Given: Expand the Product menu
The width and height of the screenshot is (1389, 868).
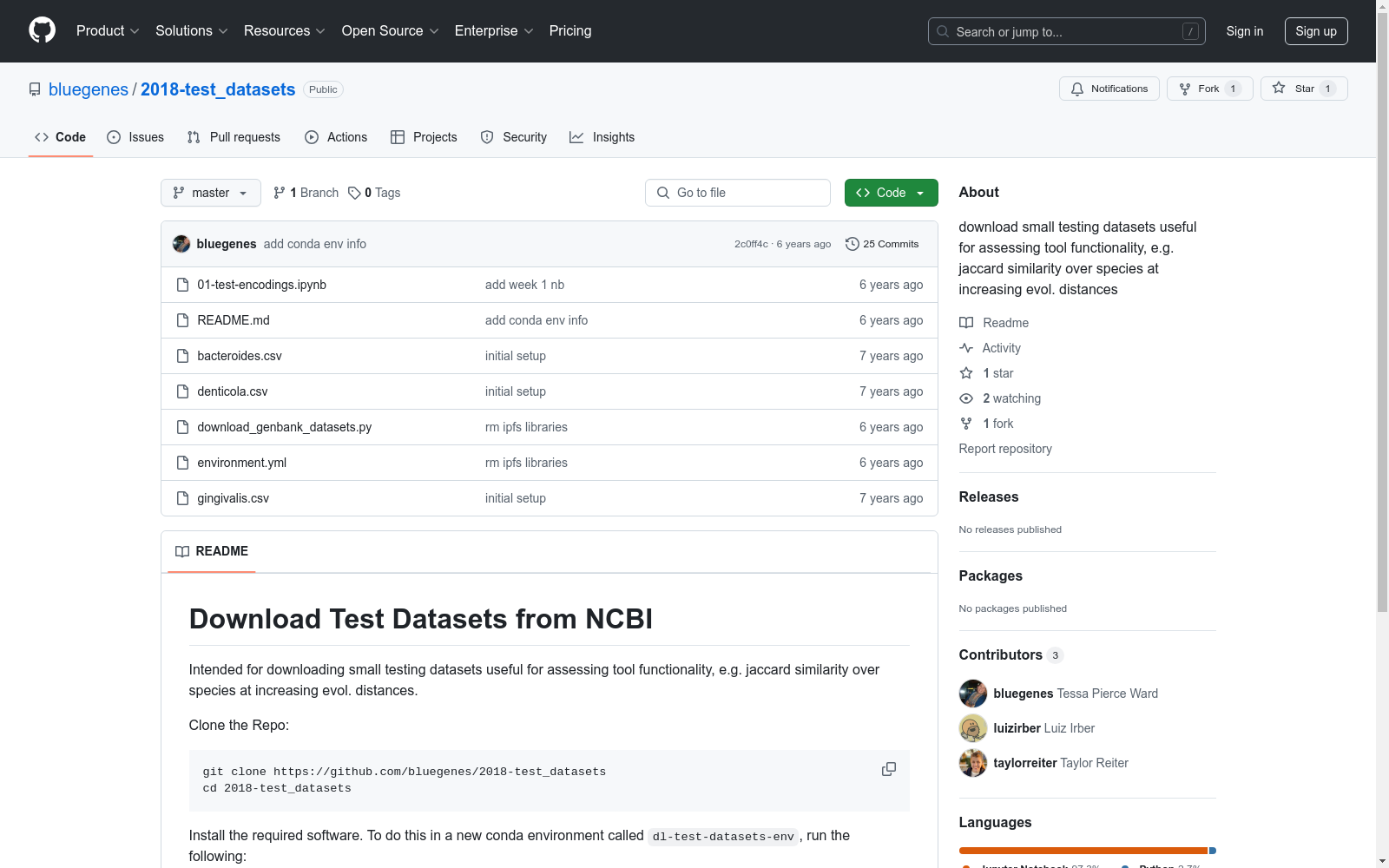Looking at the screenshot, I should coord(108,31).
